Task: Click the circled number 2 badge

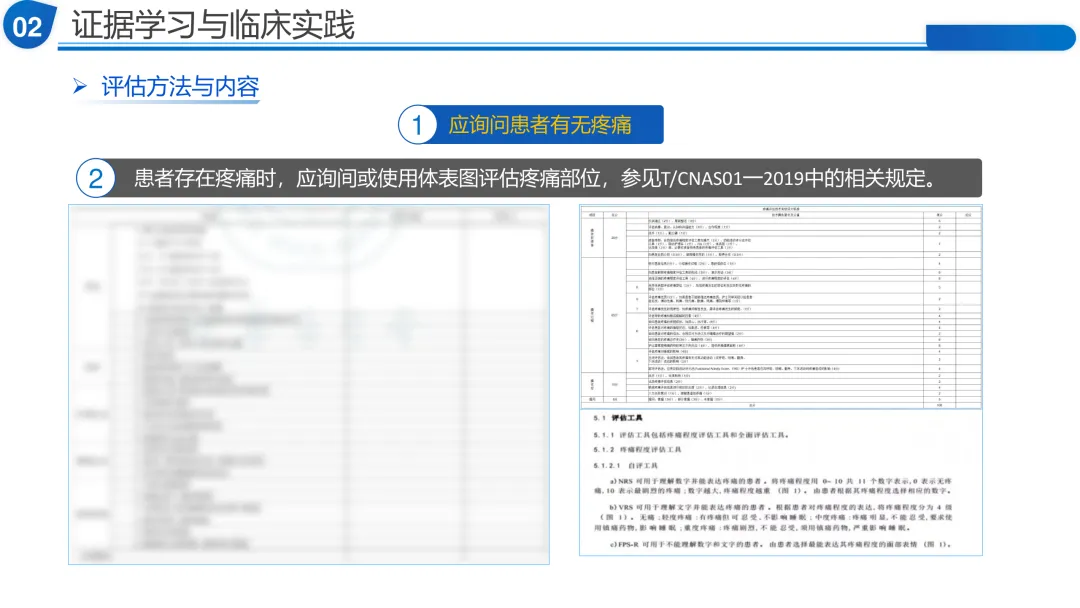Action: pos(96,178)
